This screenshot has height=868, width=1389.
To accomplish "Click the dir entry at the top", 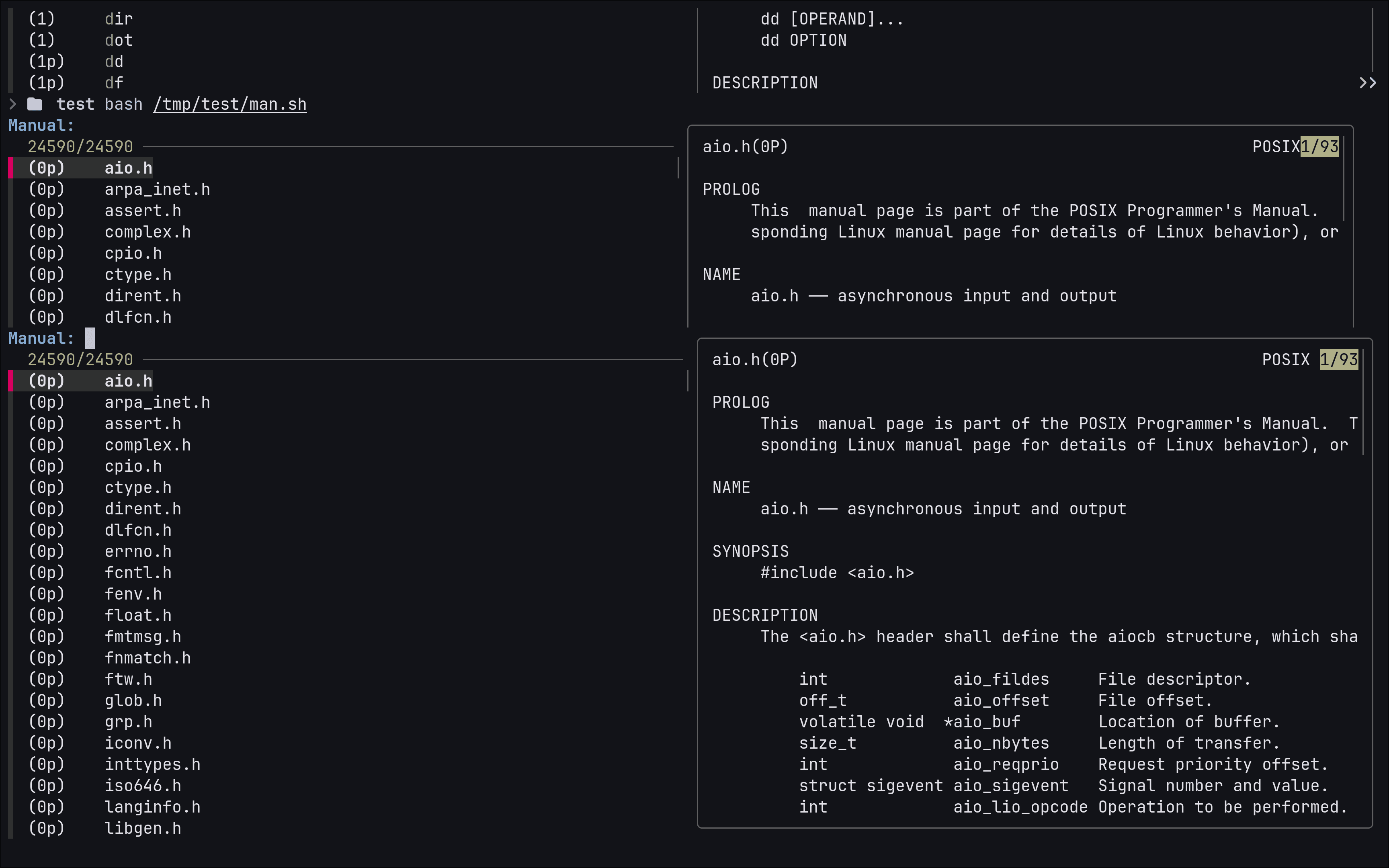I will coord(119,19).
